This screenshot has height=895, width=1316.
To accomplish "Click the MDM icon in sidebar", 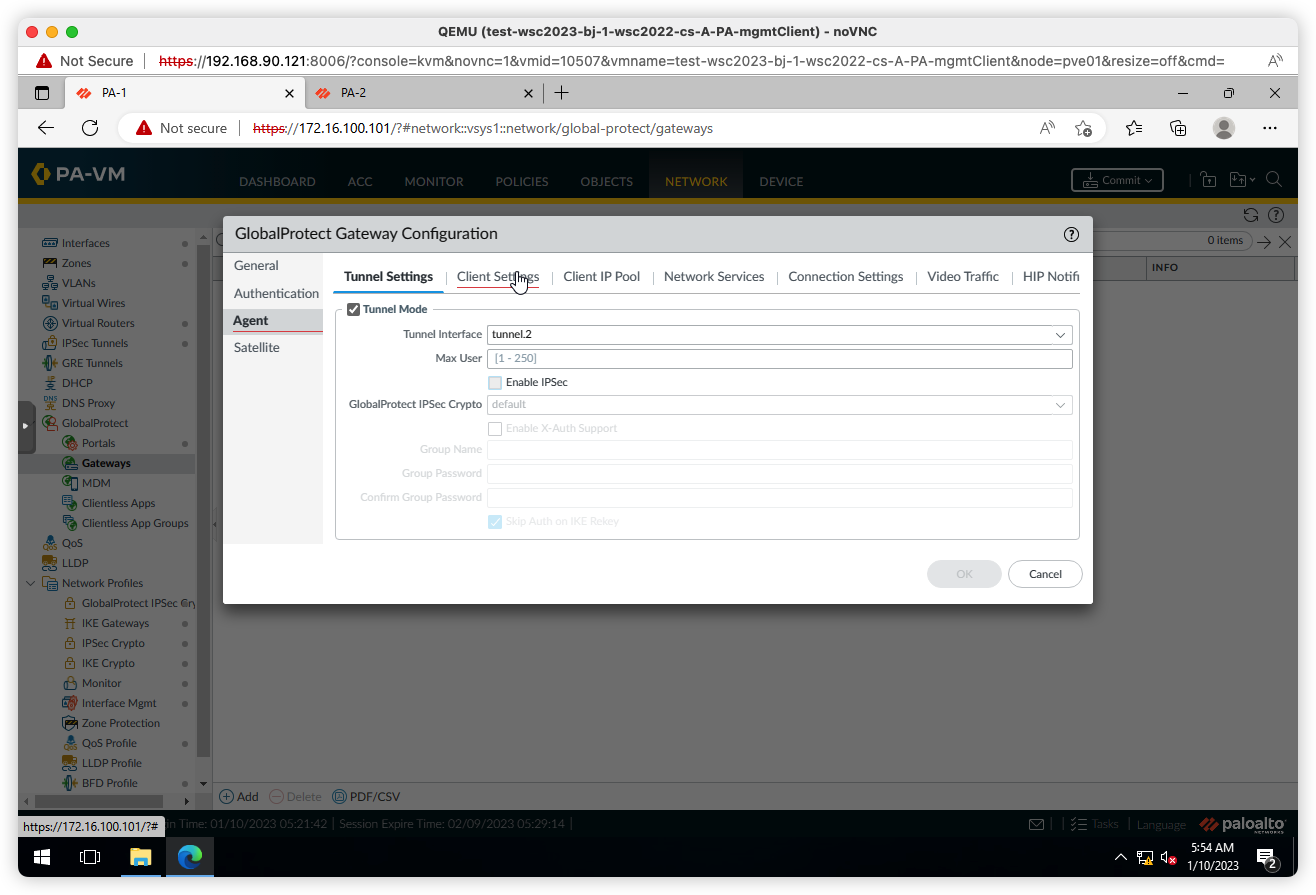I will click(70, 483).
